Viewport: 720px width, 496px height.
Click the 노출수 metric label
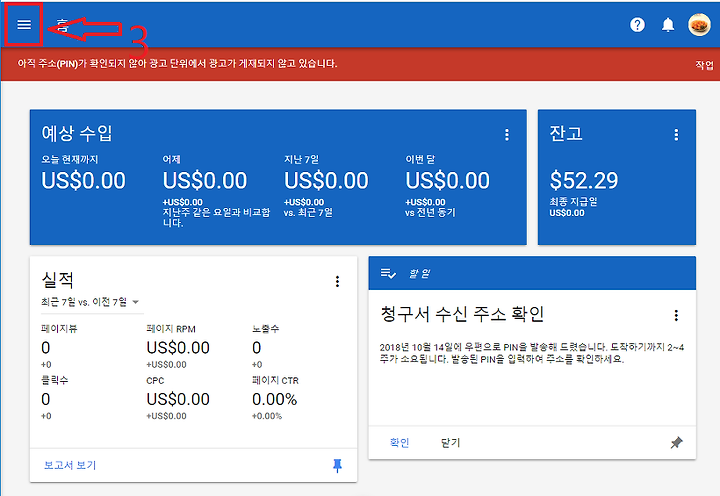[265, 329]
